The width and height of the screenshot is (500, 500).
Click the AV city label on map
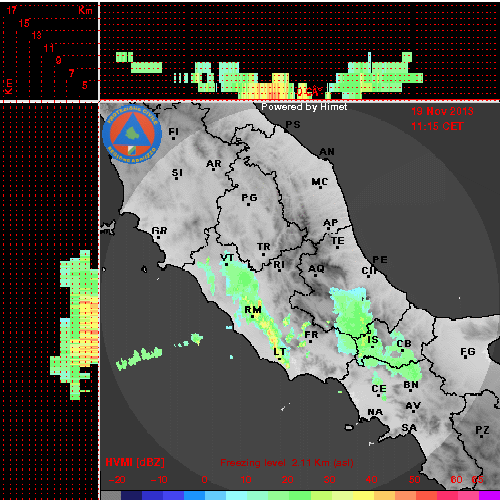click(x=413, y=406)
